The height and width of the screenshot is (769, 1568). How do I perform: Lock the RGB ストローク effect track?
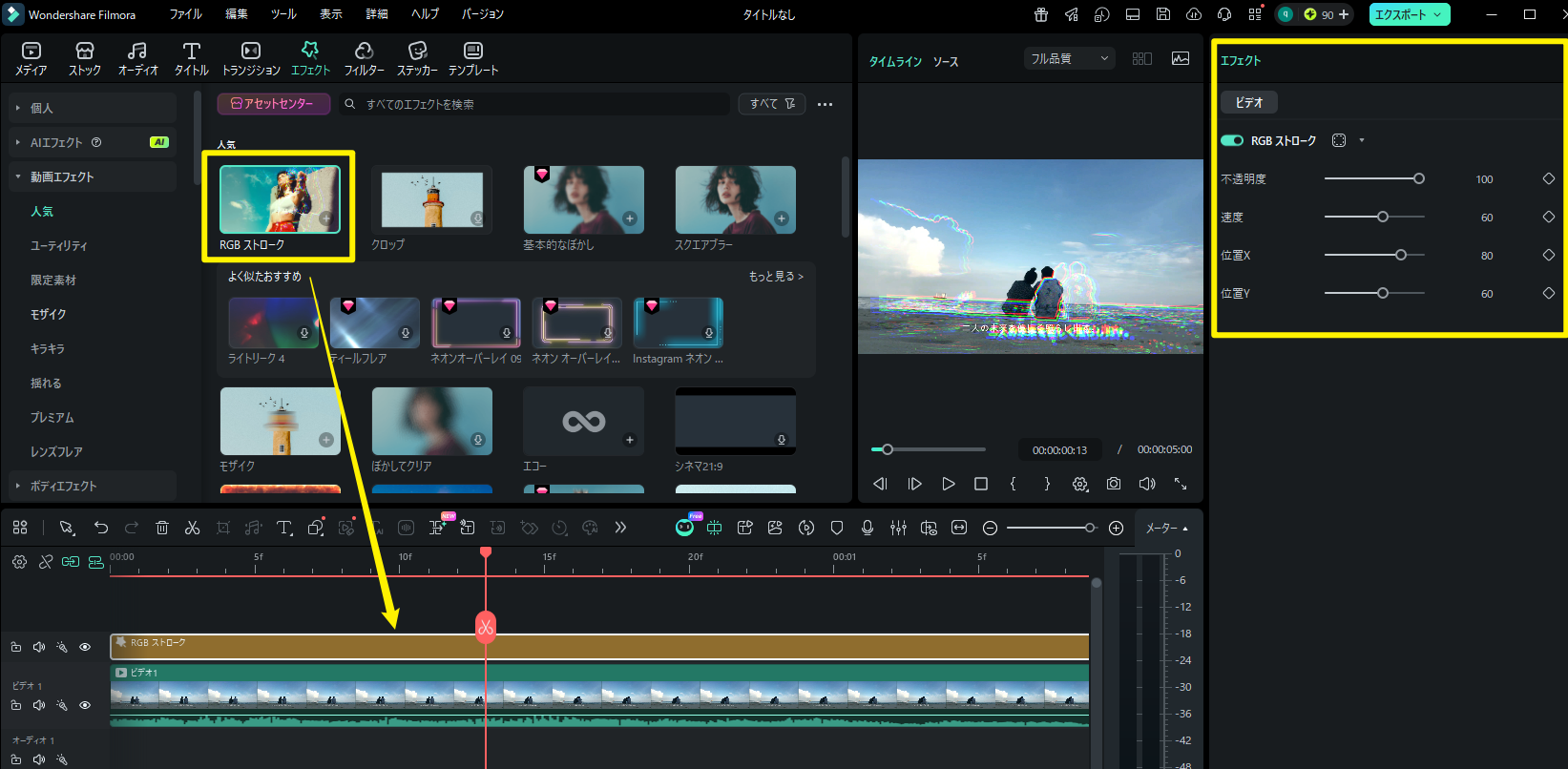tap(16, 647)
